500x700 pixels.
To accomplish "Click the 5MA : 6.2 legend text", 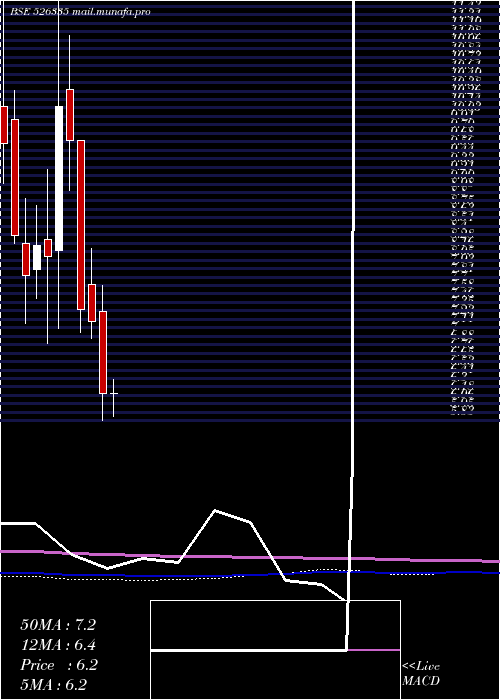I will (53, 685).
